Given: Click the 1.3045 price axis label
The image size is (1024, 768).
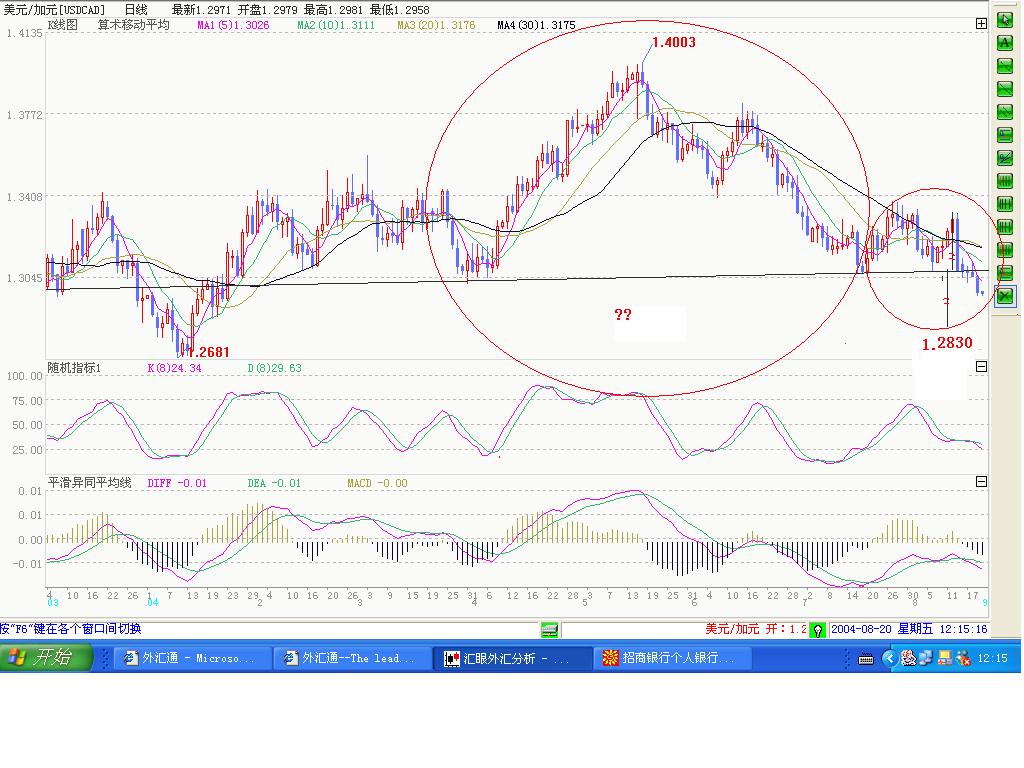Looking at the screenshot, I should click(x=24, y=278).
